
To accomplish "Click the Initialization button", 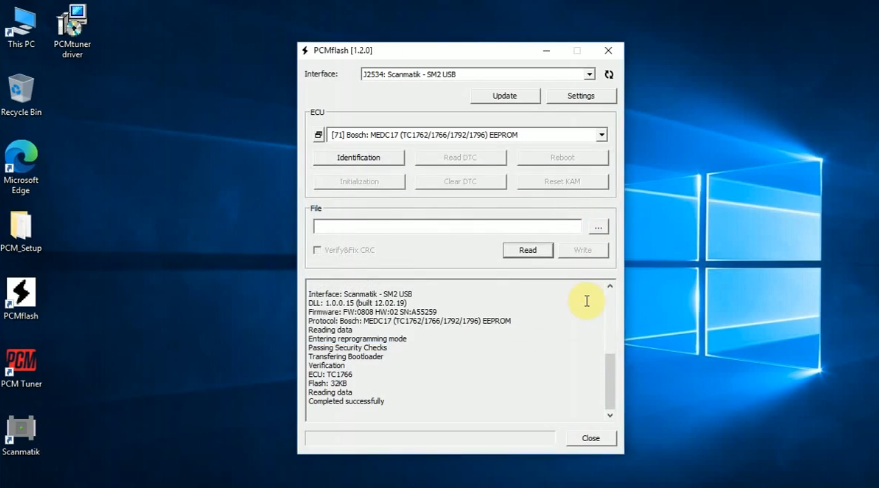I will pos(359,182).
